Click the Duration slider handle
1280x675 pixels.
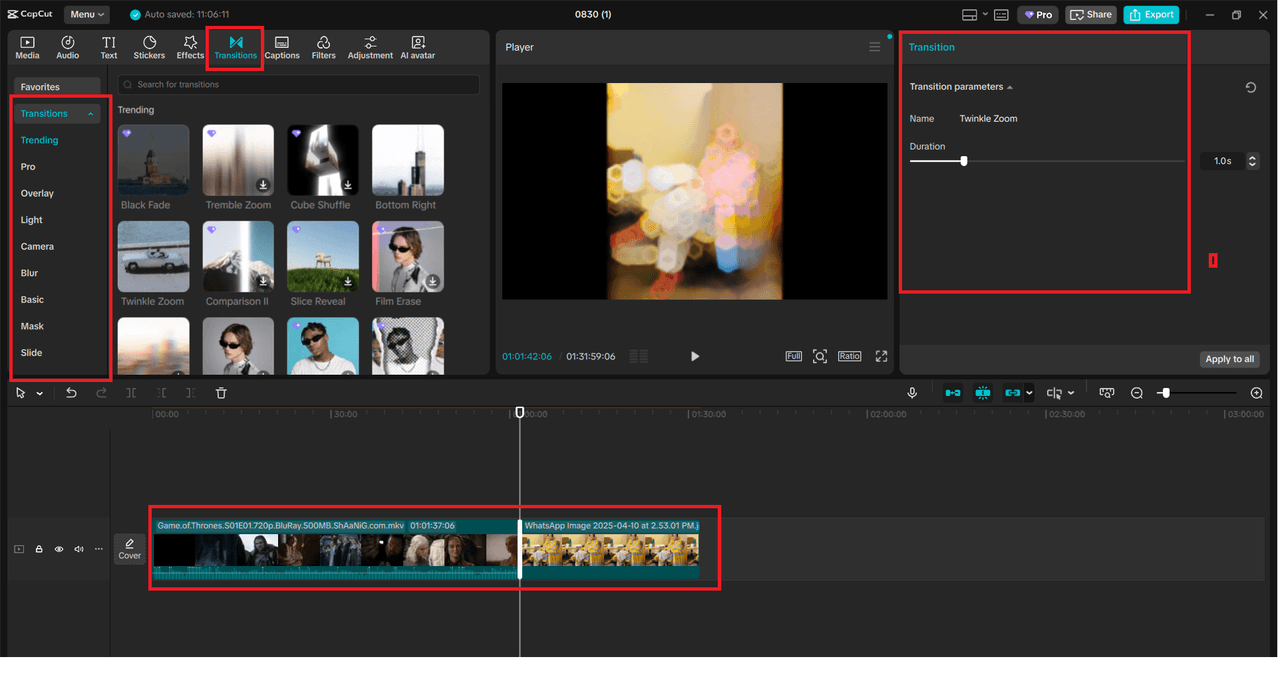[x=964, y=161]
